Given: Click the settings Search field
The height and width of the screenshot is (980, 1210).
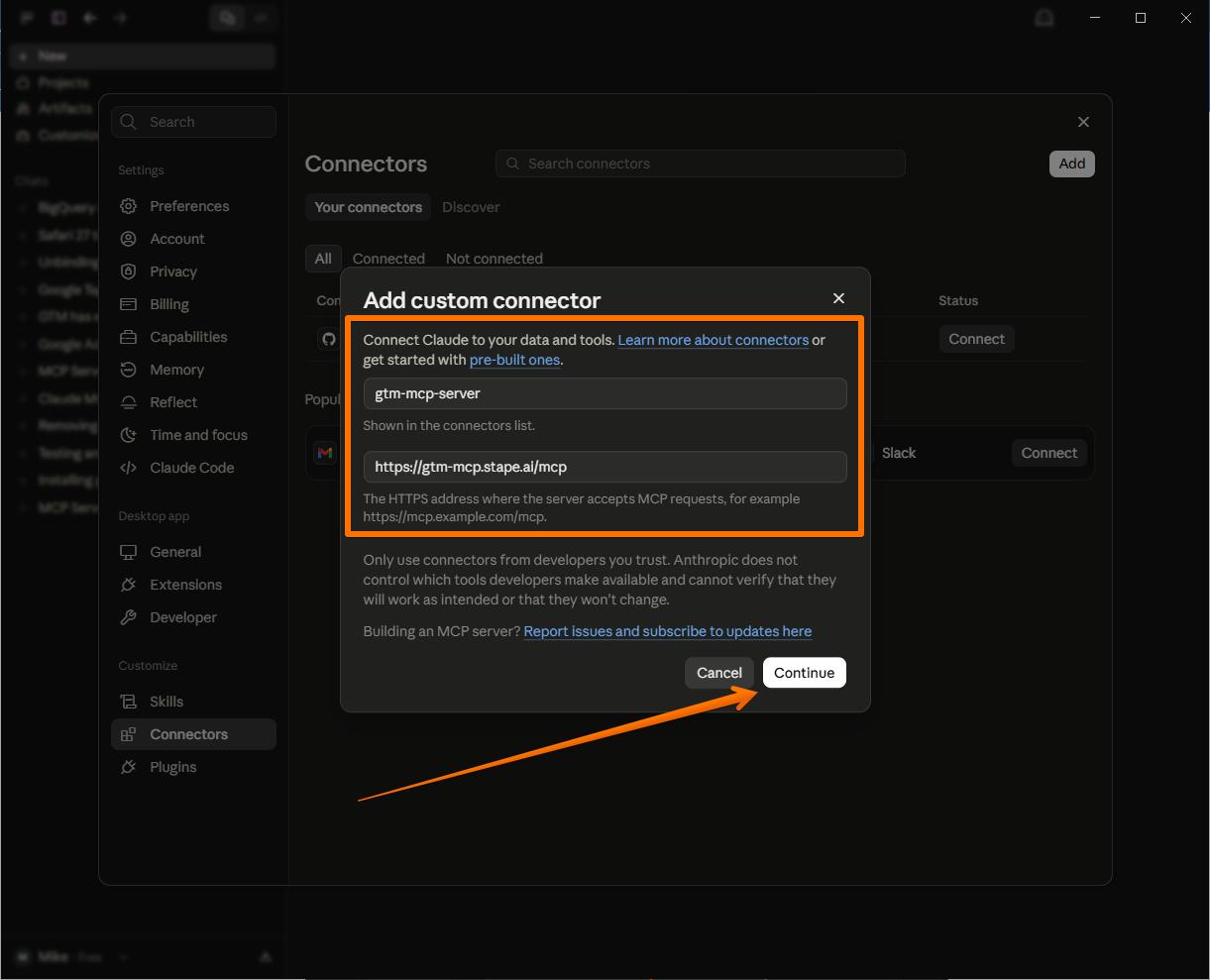Looking at the screenshot, I should point(194,122).
